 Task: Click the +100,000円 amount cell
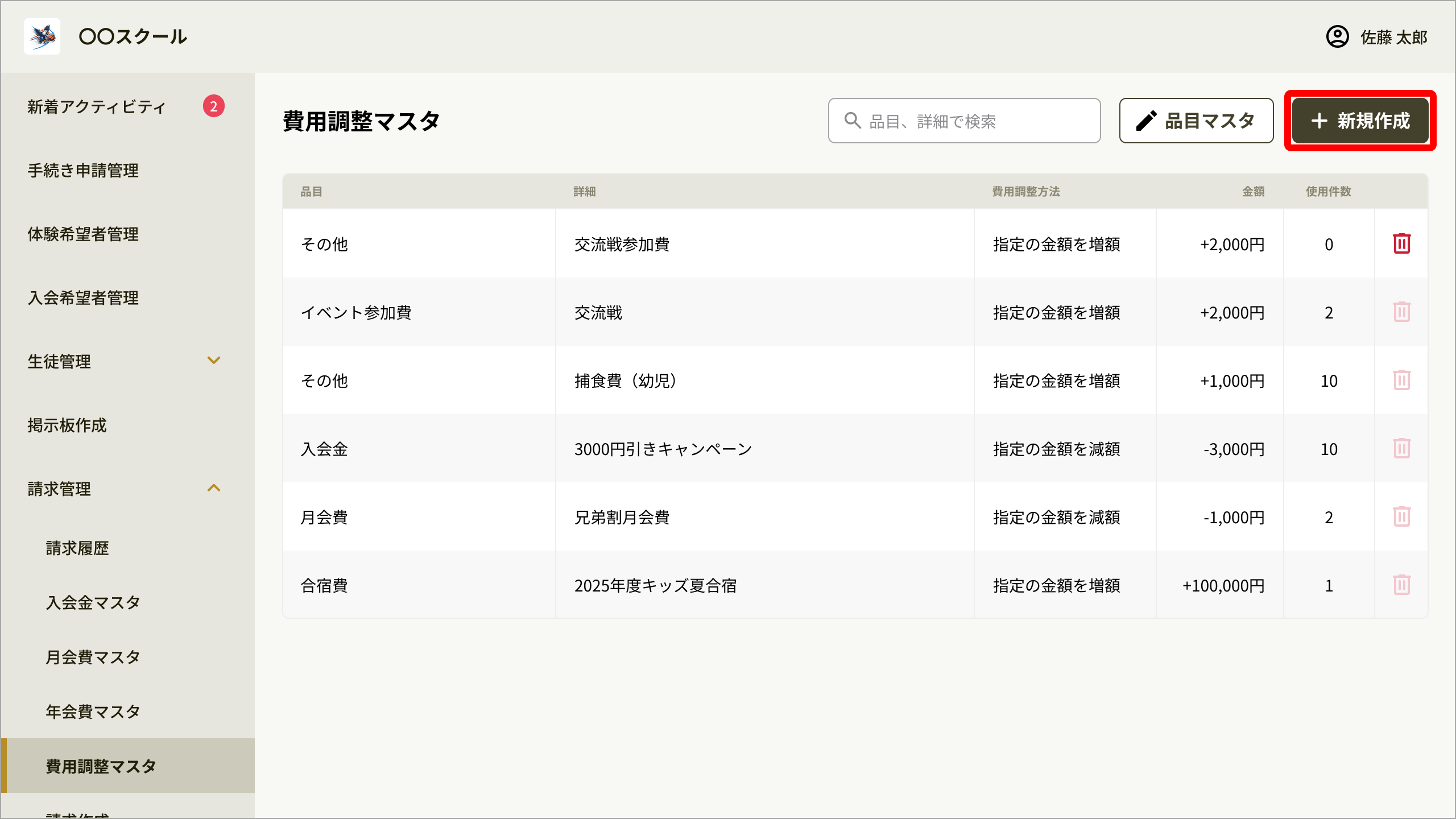pos(1220,585)
